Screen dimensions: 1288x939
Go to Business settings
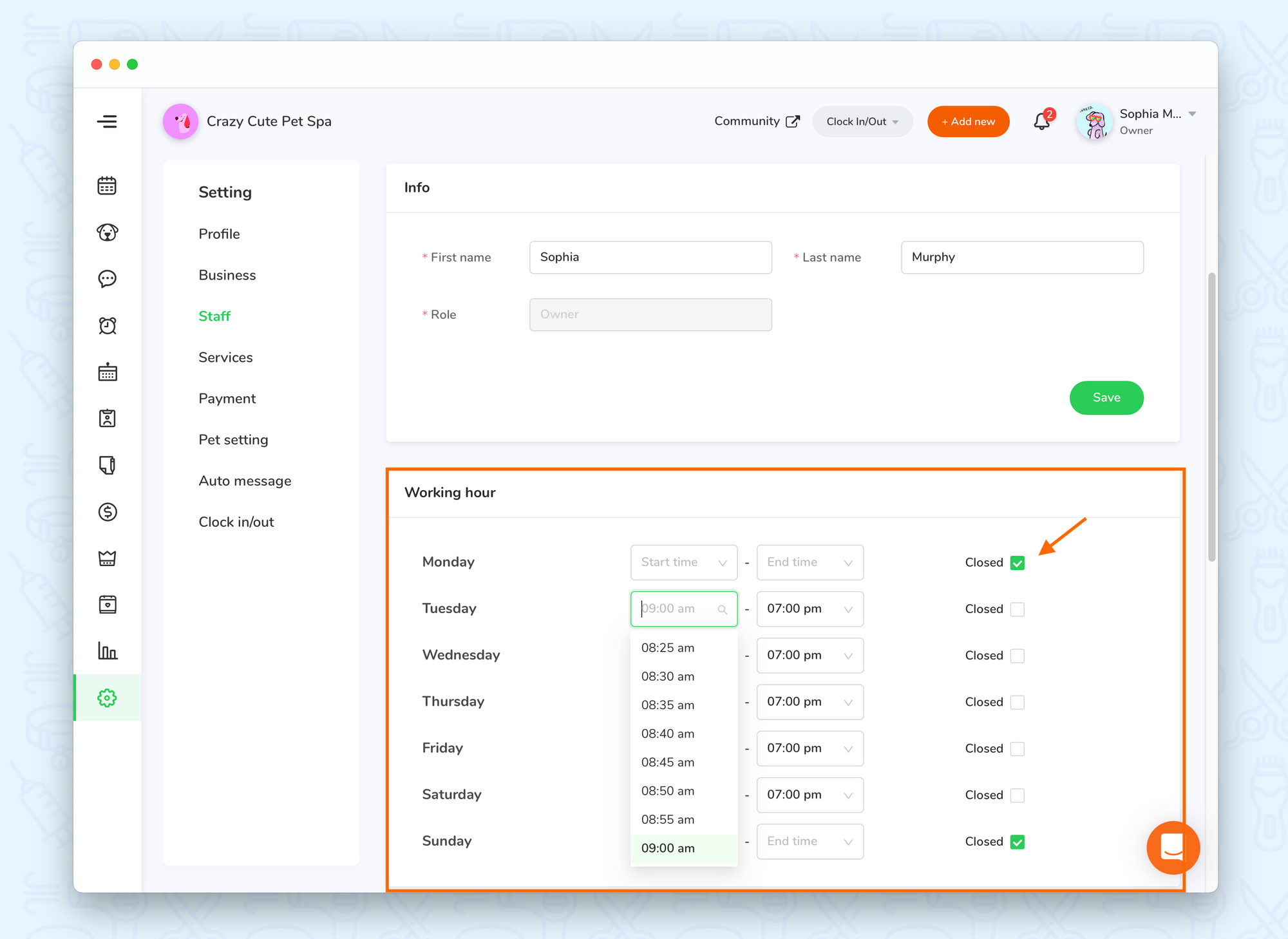click(227, 275)
